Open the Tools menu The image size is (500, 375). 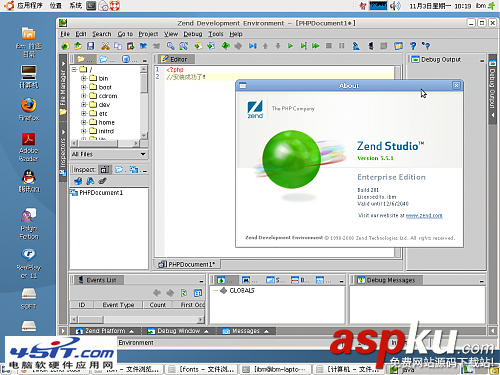(x=216, y=34)
